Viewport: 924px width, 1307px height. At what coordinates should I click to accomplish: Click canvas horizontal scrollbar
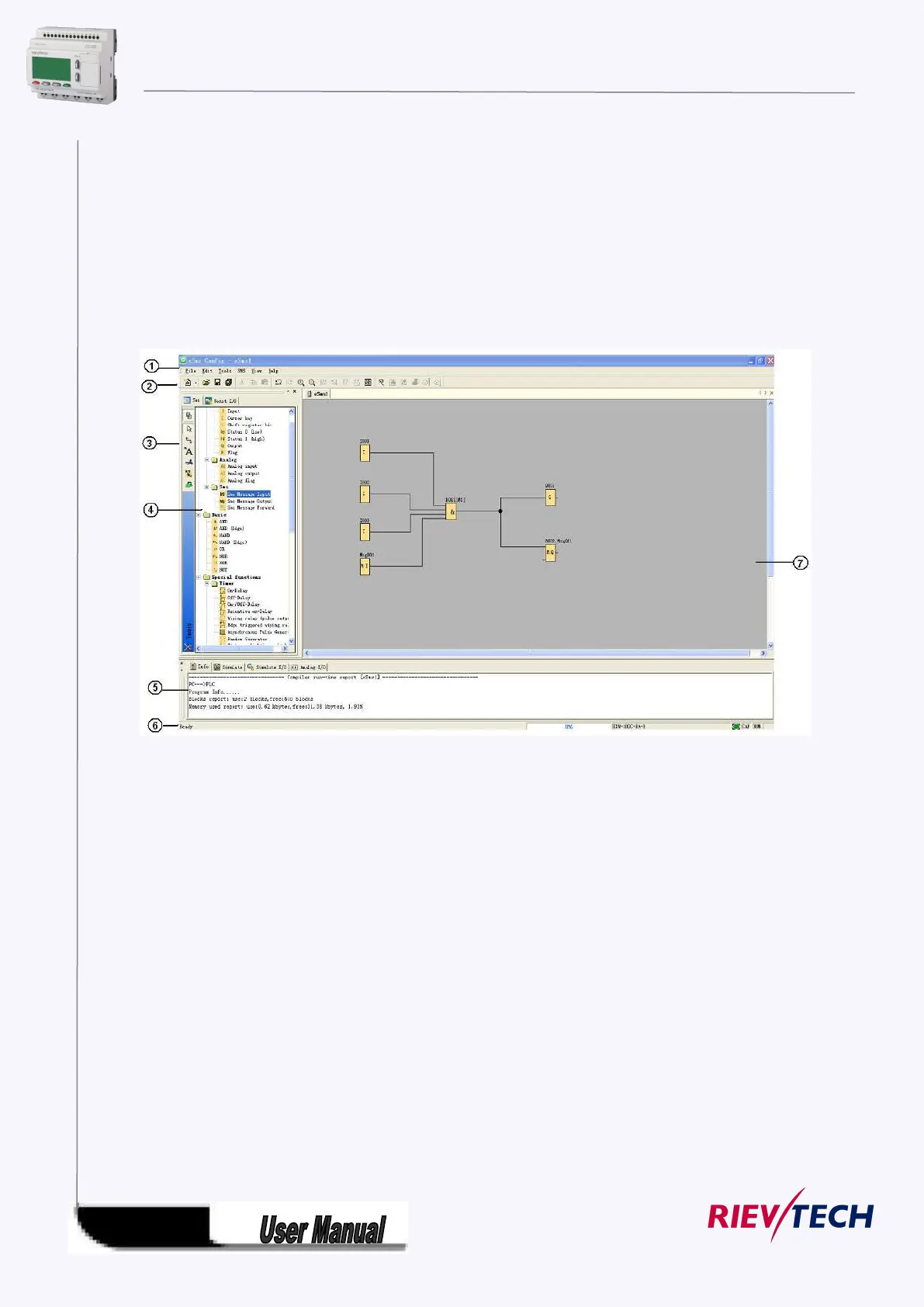[x=535, y=653]
